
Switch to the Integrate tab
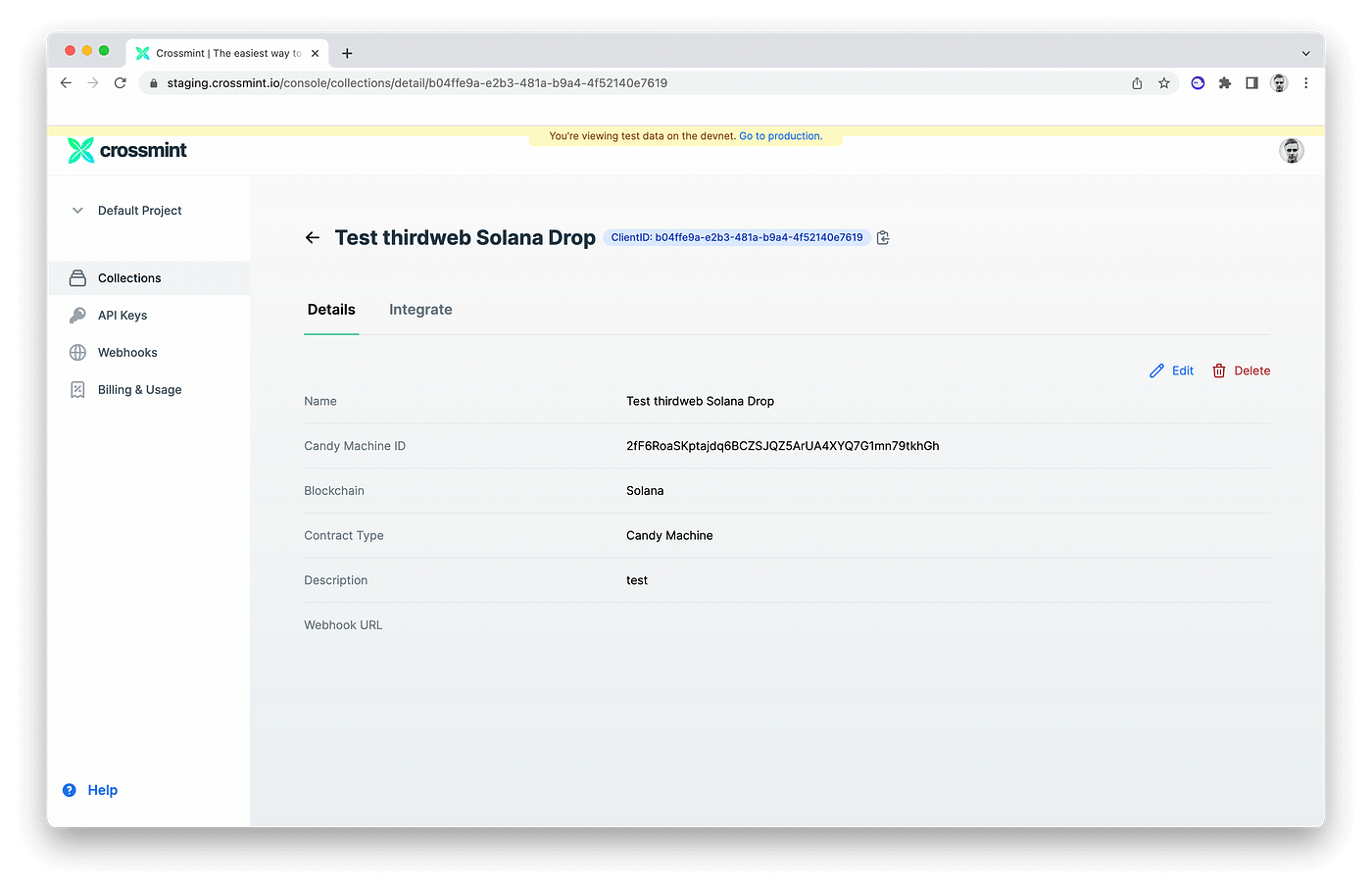point(420,310)
